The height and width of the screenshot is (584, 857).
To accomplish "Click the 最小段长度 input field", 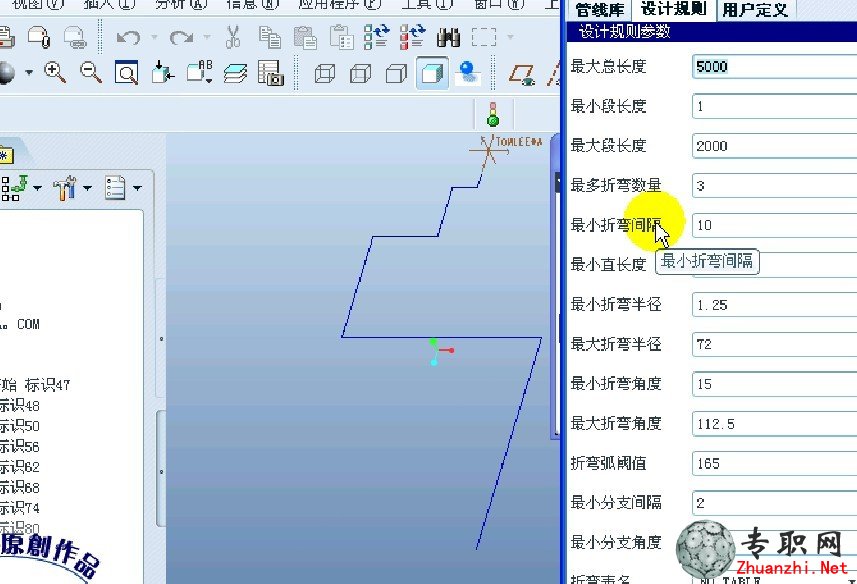I will (x=774, y=106).
